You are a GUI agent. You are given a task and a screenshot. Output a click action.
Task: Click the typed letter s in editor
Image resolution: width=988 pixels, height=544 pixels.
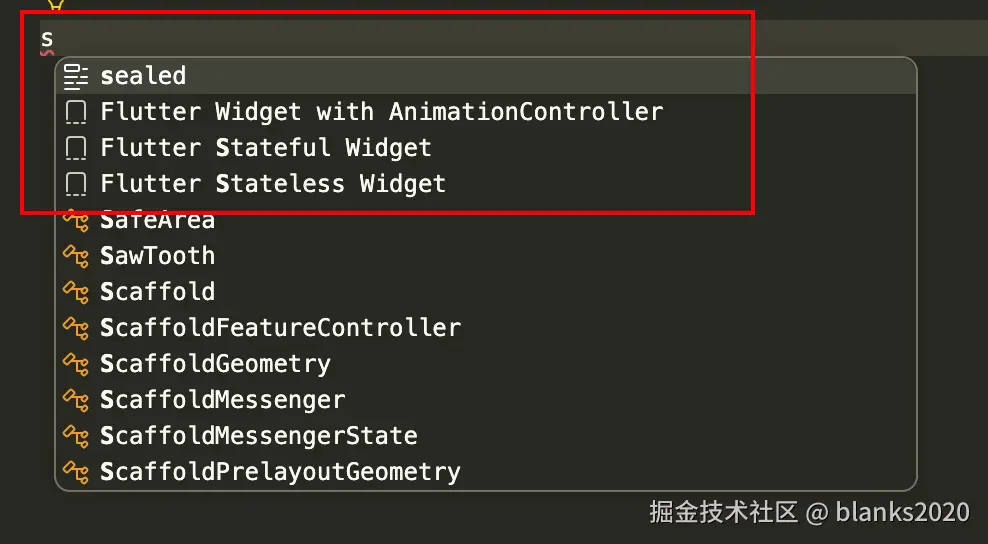(47, 39)
